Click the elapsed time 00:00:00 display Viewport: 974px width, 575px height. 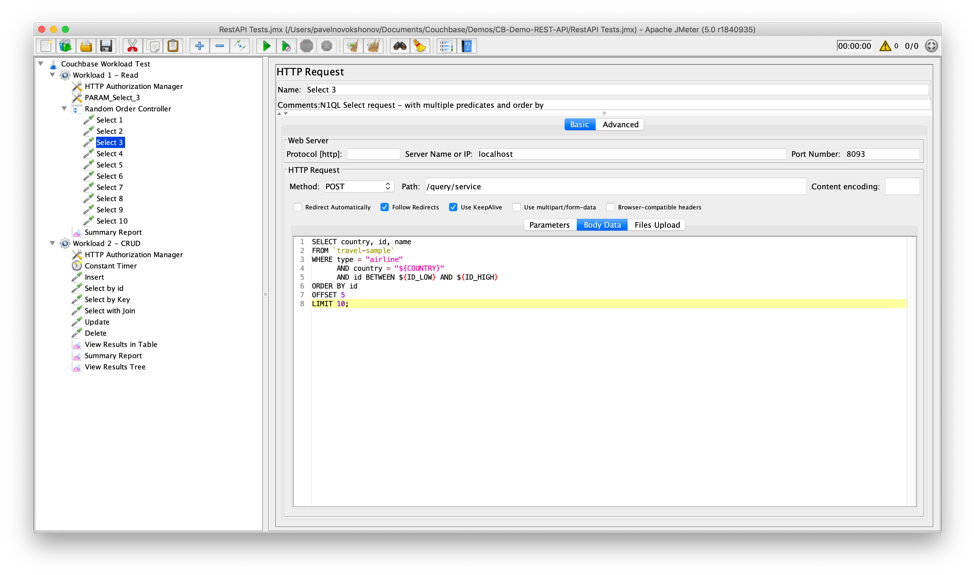point(854,46)
